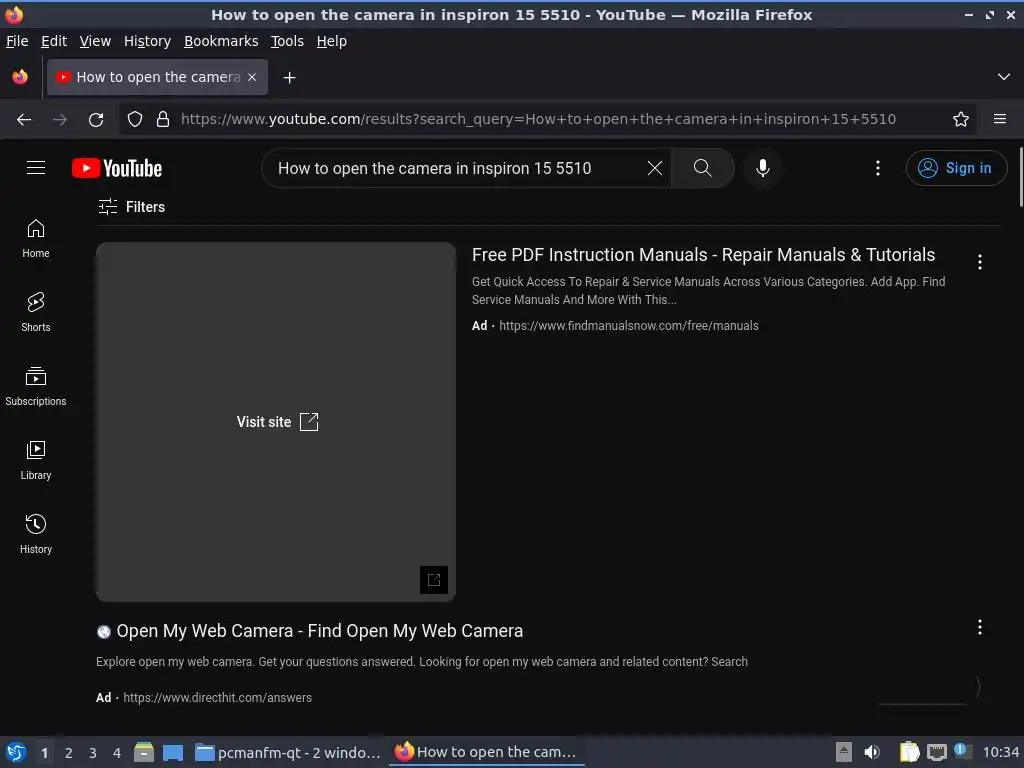Image resolution: width=1024 pixels, height=768 pixels.
Task: Switch to workspace 4
Action: tap(117, 753)
